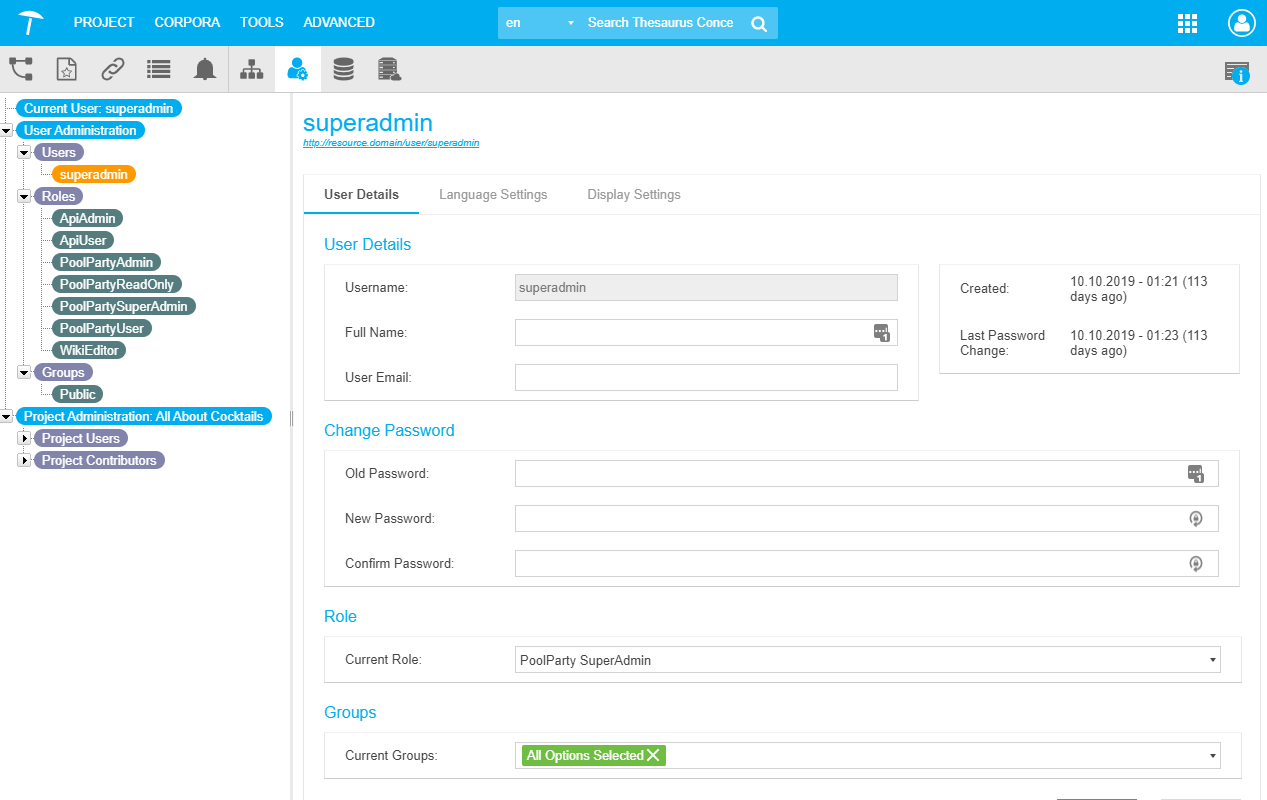Viewport: 1267px width, 800px height.
Task: Select the Groups tree label
Action: pyautogui.click(x=63, y=372)
